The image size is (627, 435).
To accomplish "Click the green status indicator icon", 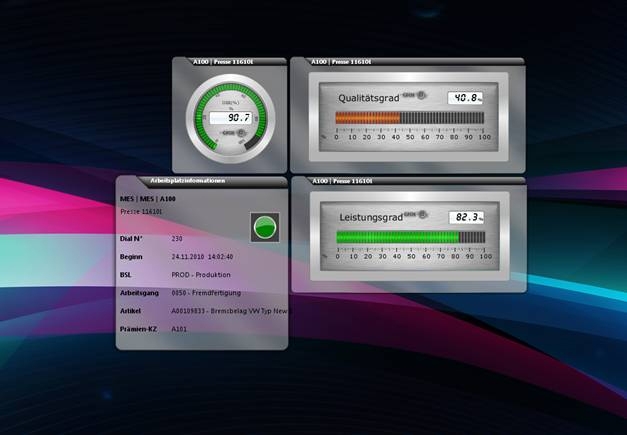I will pos(265,227).
